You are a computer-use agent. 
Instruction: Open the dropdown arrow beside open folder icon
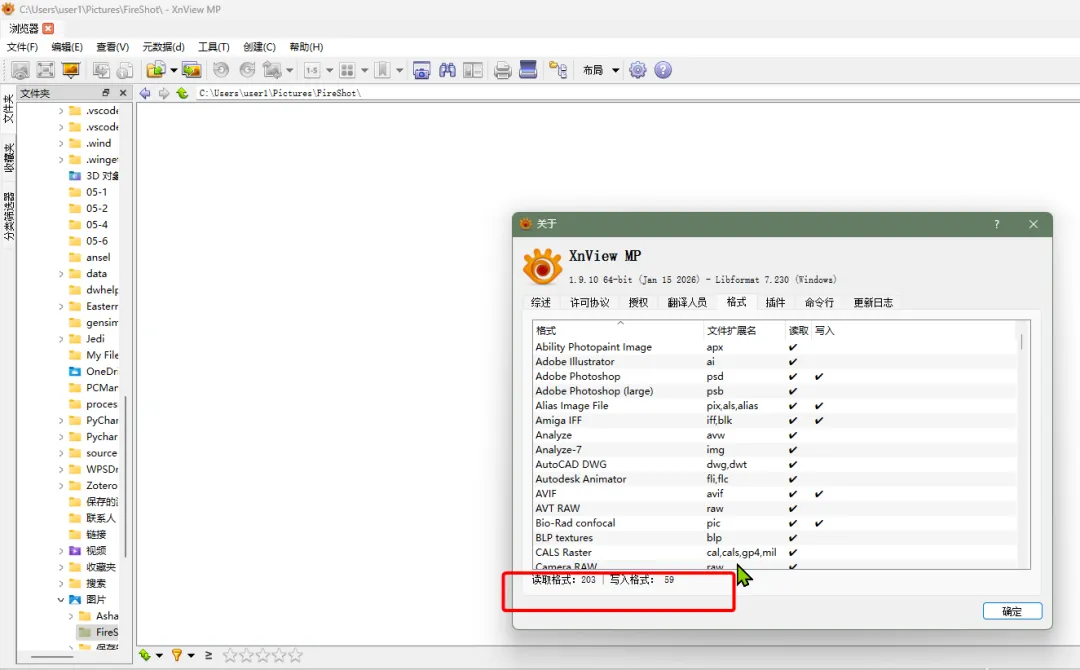click(174, 70)
